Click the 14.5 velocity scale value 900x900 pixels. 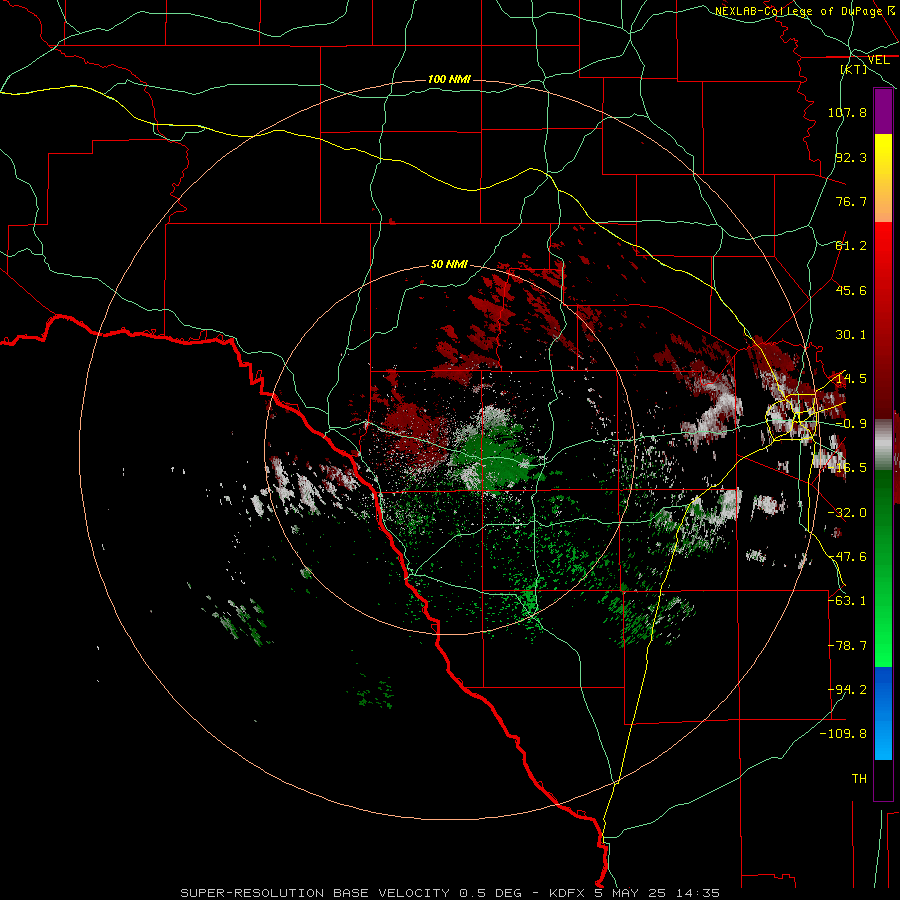pyautogui.click(x=851, y=379)
